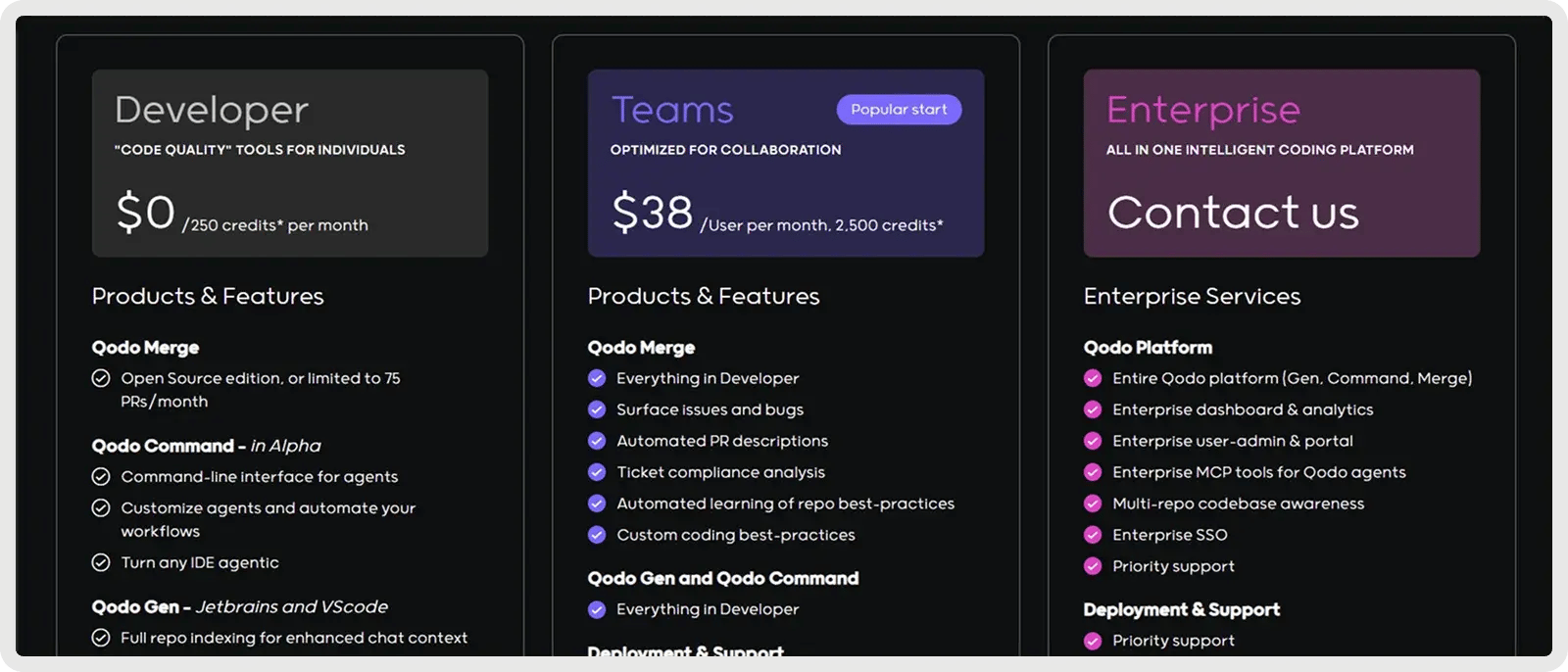The width and height of the screenshot is (1568, 672).
Task: Click "Qodo Gen - Jetbrains and VScode" heading
Action: pos(240,607)
